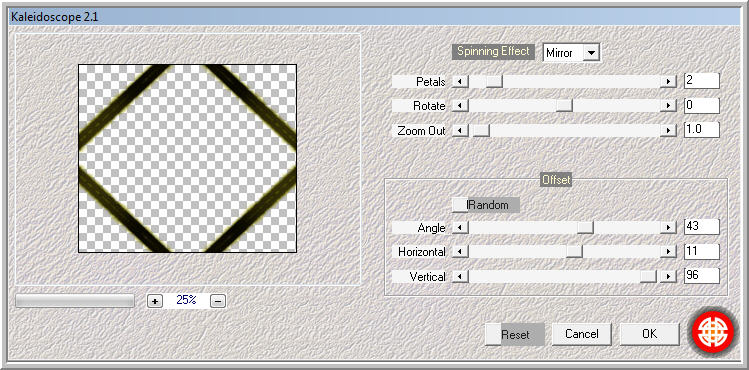
Task: Decrease Horizontal offset with the left arrow
Action: [460, 252]
